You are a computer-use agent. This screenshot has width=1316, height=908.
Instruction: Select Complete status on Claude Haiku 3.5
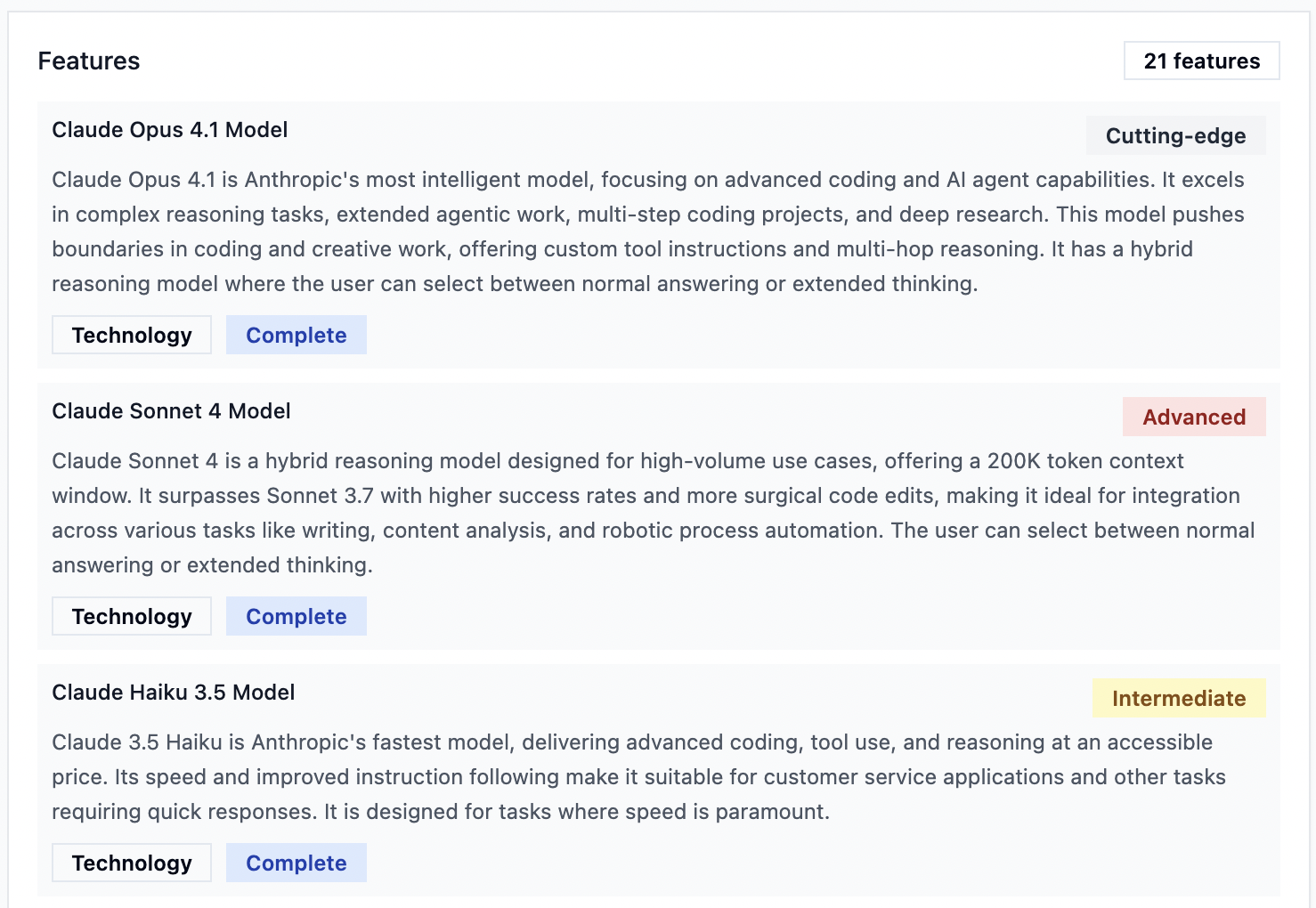(296, 862)
